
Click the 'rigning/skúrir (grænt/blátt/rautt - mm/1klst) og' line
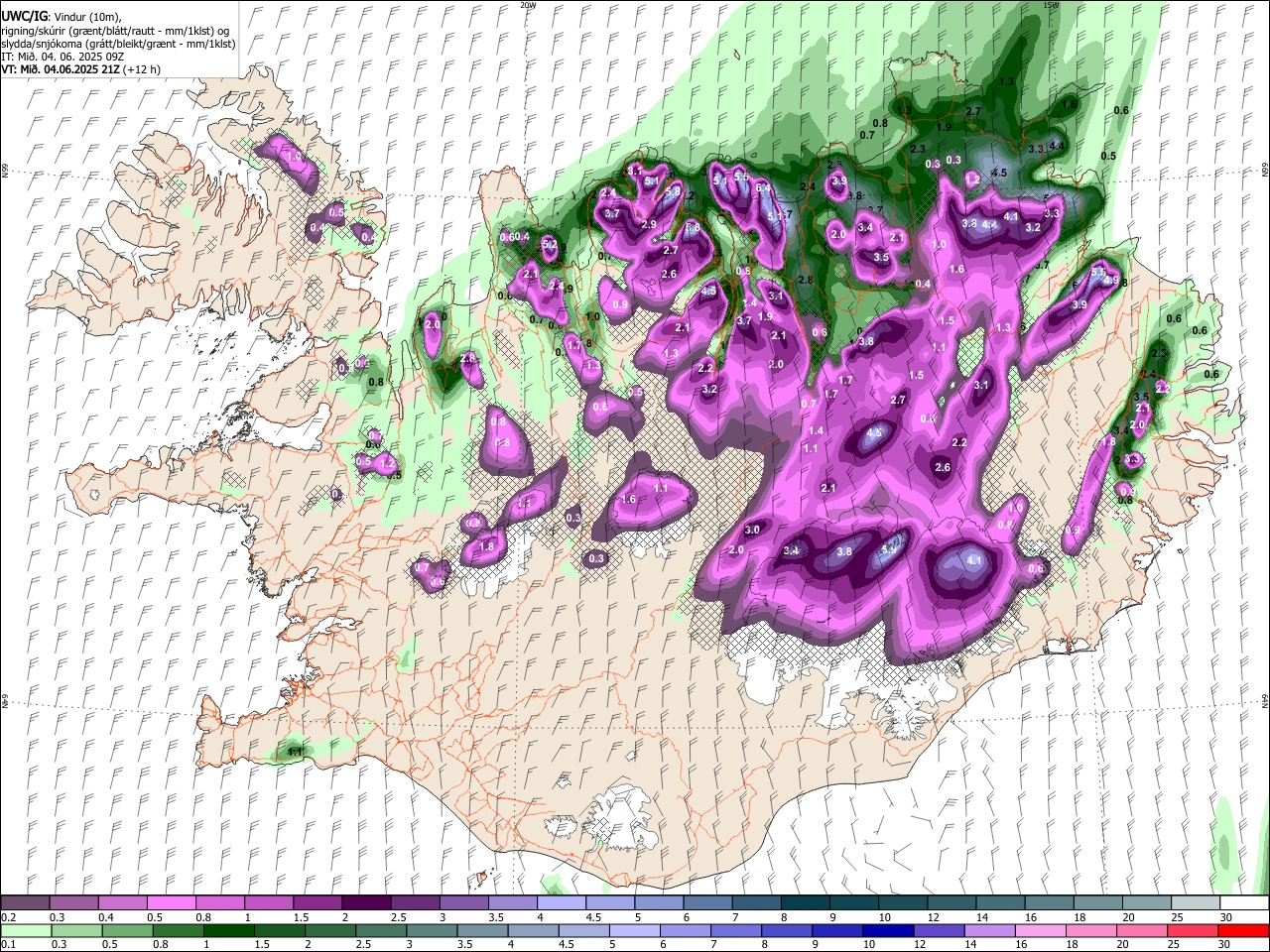click(115, 31)
